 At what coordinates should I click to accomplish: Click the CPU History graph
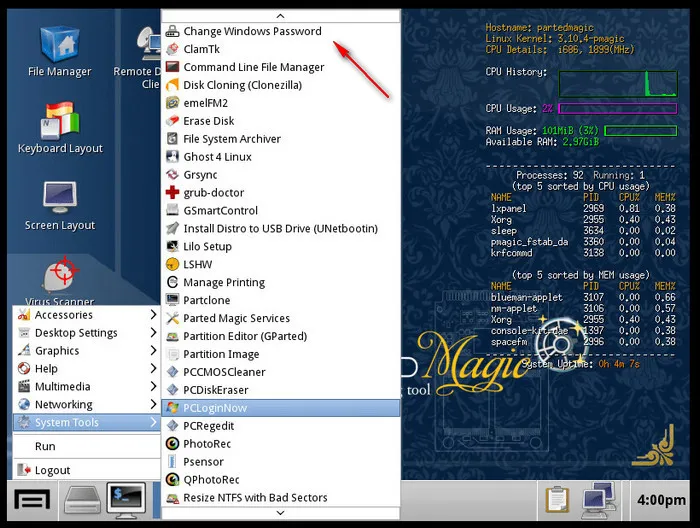coord(618,84)
